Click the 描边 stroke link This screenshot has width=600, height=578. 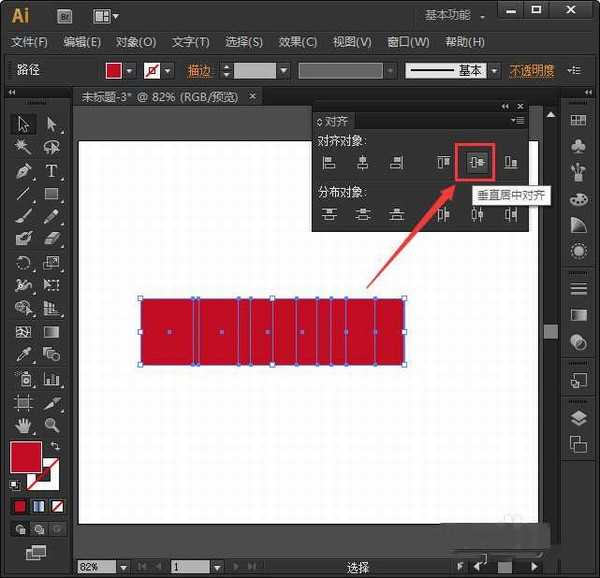(x=200, y=71)
